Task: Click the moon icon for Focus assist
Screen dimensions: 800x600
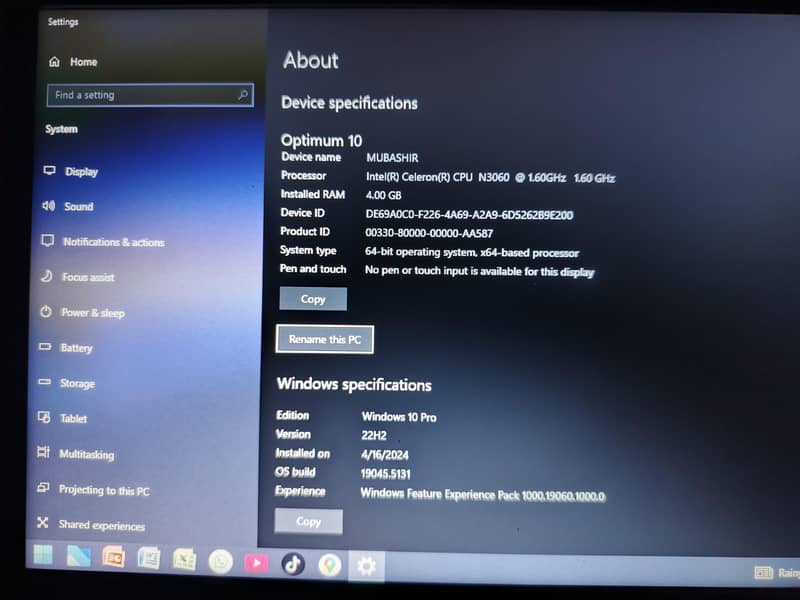Action: pos(46,276)
